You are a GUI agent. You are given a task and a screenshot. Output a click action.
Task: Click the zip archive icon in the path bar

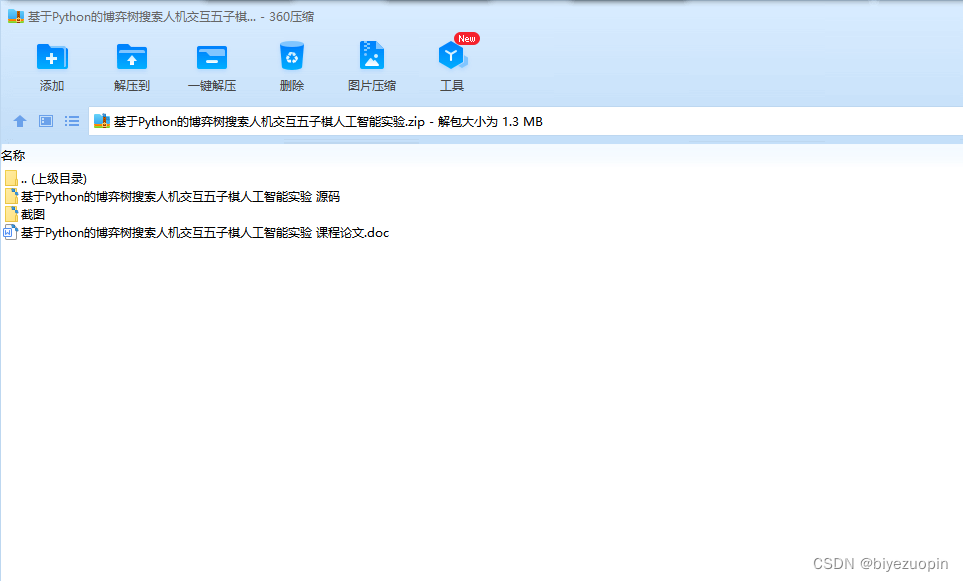click(x=101, y=121)
